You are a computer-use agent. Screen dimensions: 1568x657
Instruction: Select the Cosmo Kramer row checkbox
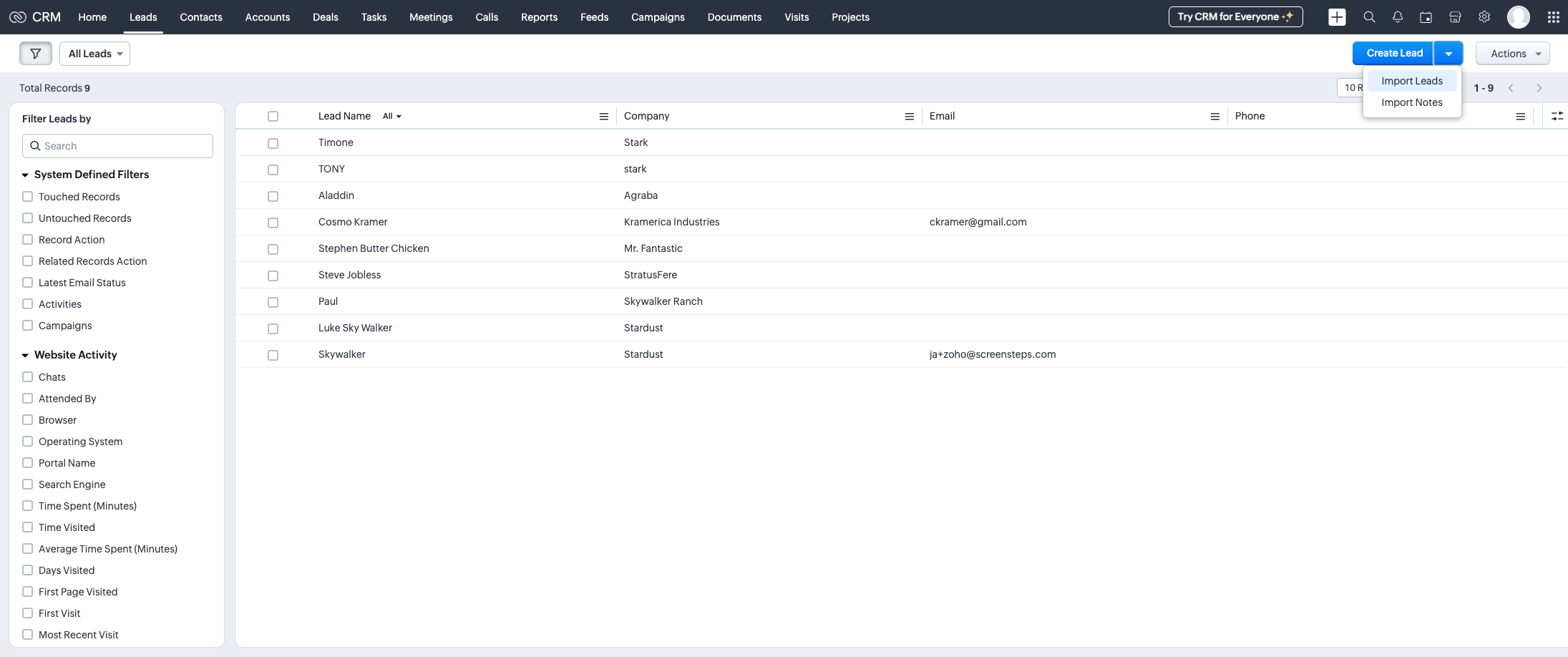pyautogui.click(x=273, y=223)
